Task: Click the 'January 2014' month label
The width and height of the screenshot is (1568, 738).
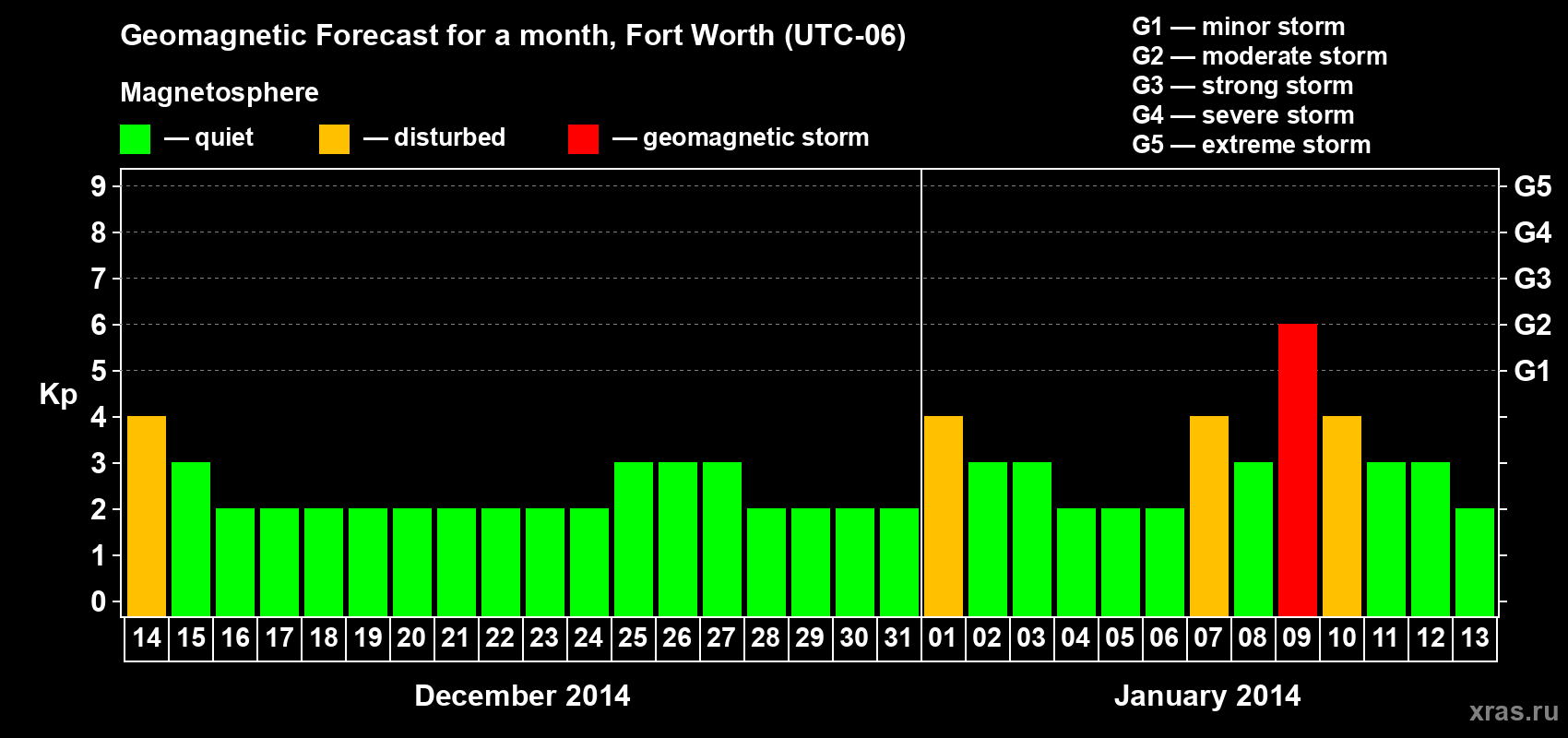Action: tap(1207, 696)
